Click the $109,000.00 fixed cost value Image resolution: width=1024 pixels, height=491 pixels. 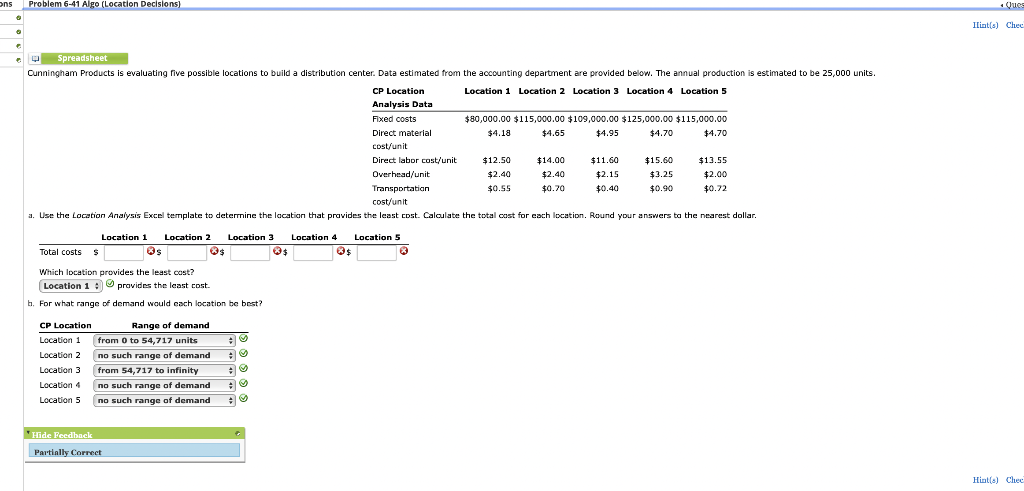[x=592, y=119]
